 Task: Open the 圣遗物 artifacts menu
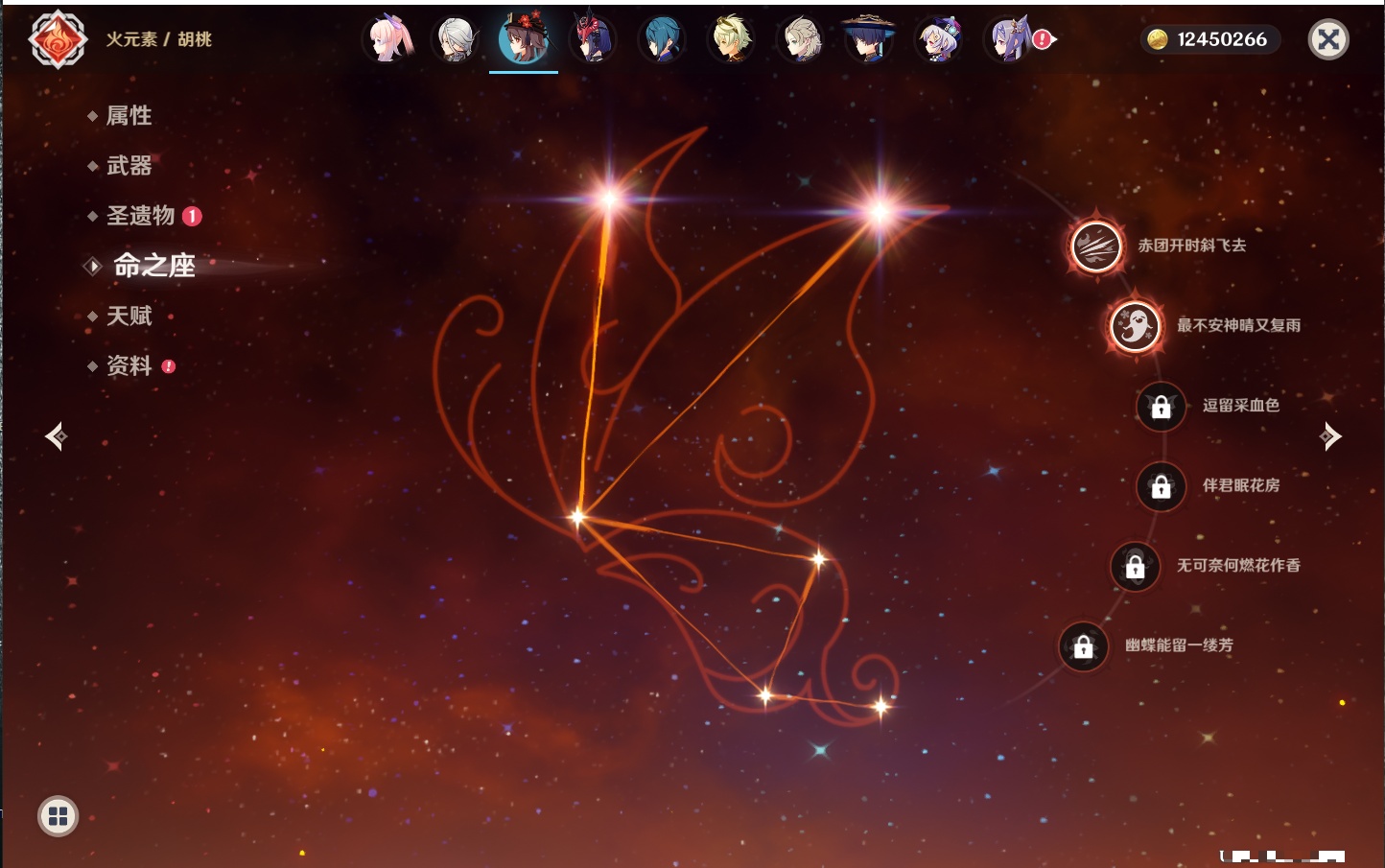pos(140,216)
